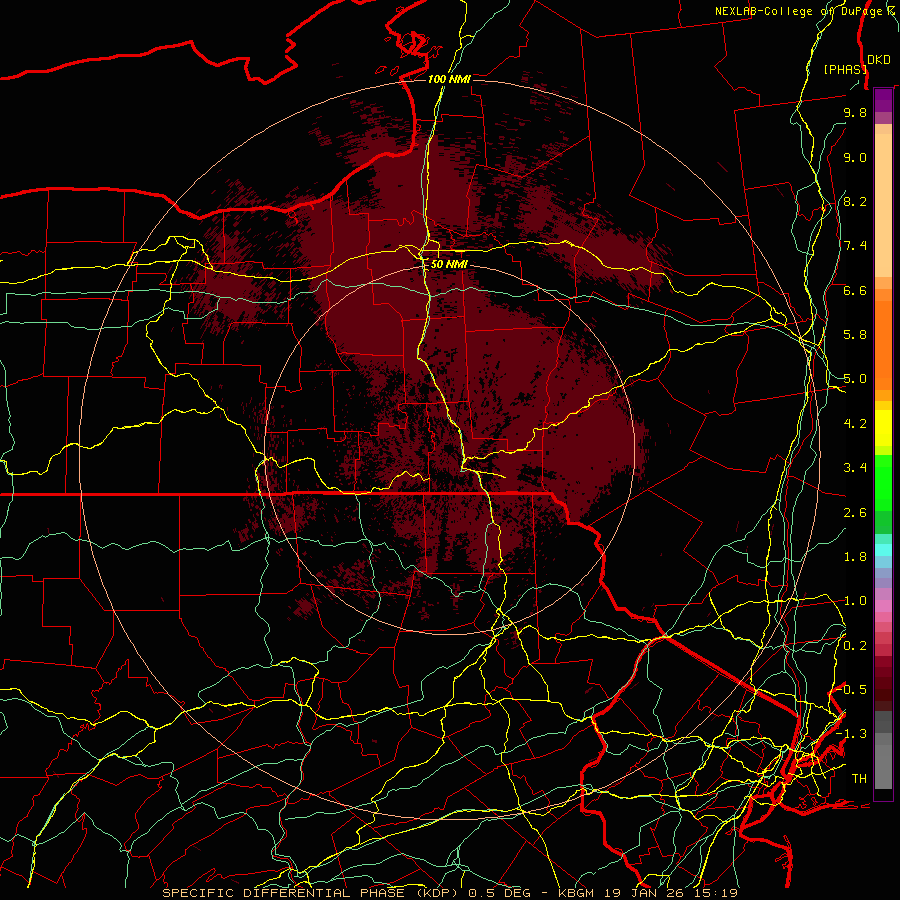Click the 7.4 value on the color scale
The width and height of the screenshot is (900, 900).
[x=855, y=246]
